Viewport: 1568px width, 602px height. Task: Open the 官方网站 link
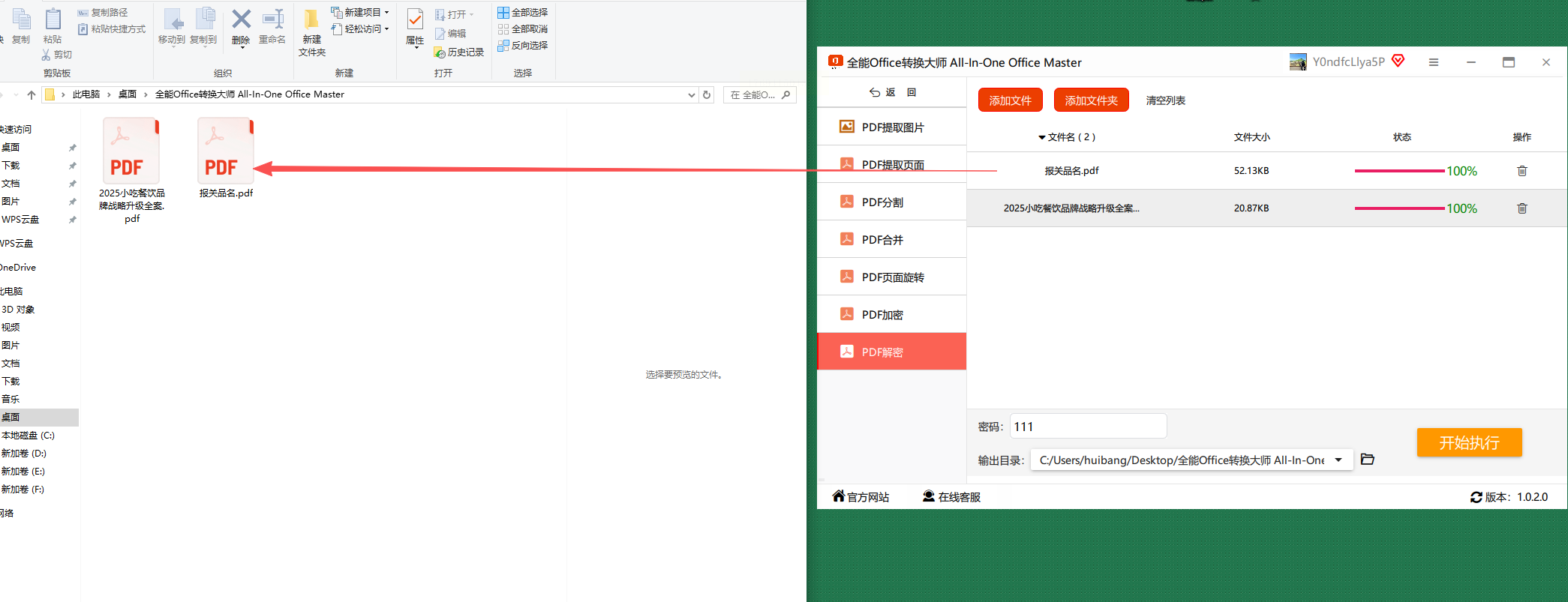click(x=861, y=496)
